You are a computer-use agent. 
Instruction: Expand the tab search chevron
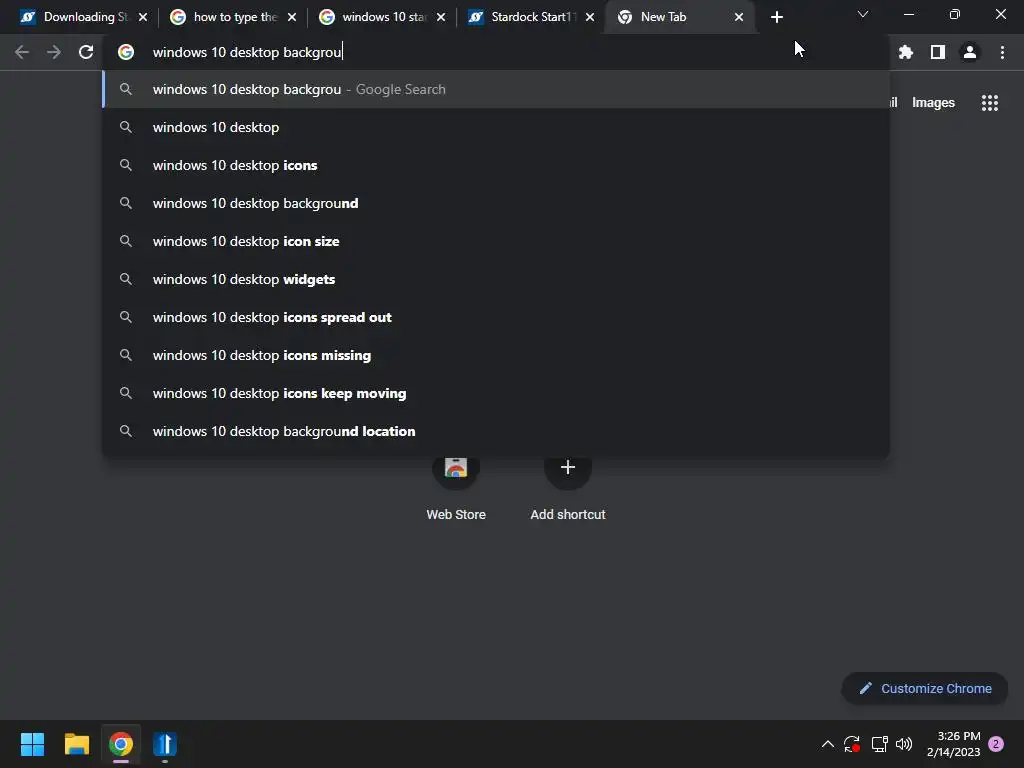coord(863,14)
